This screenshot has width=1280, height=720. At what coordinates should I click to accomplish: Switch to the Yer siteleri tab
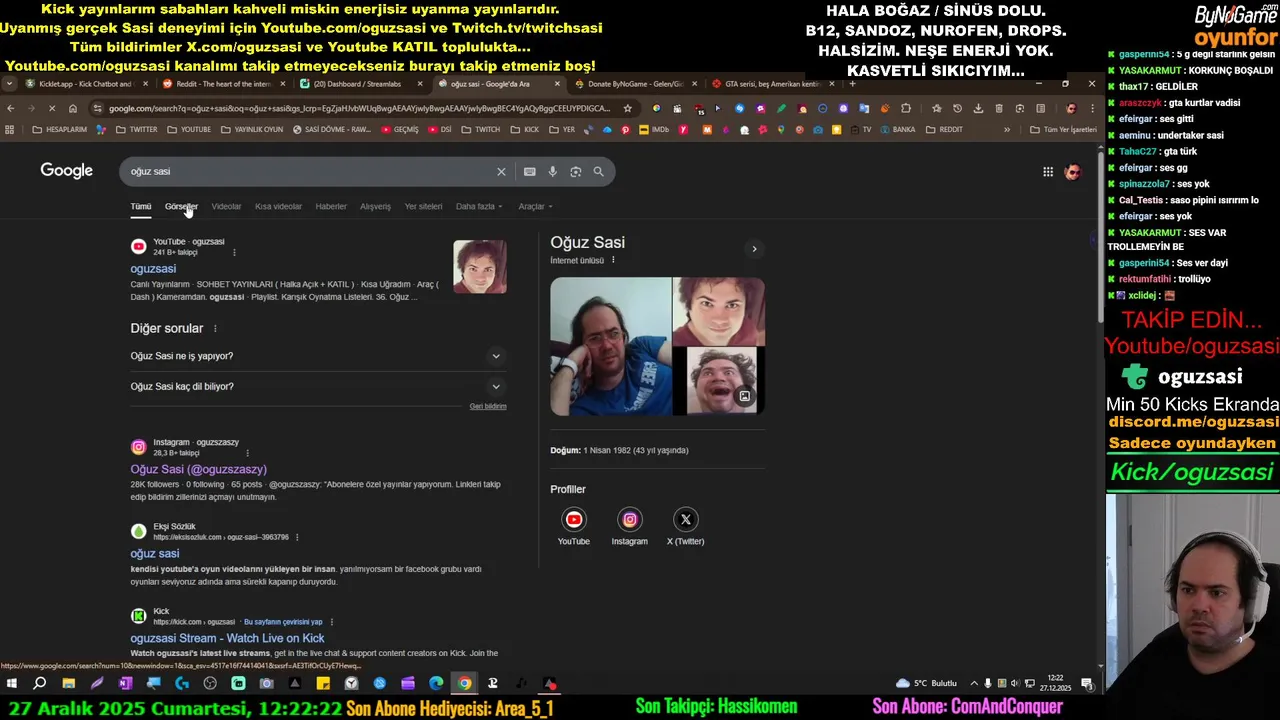tap(423, 207)
